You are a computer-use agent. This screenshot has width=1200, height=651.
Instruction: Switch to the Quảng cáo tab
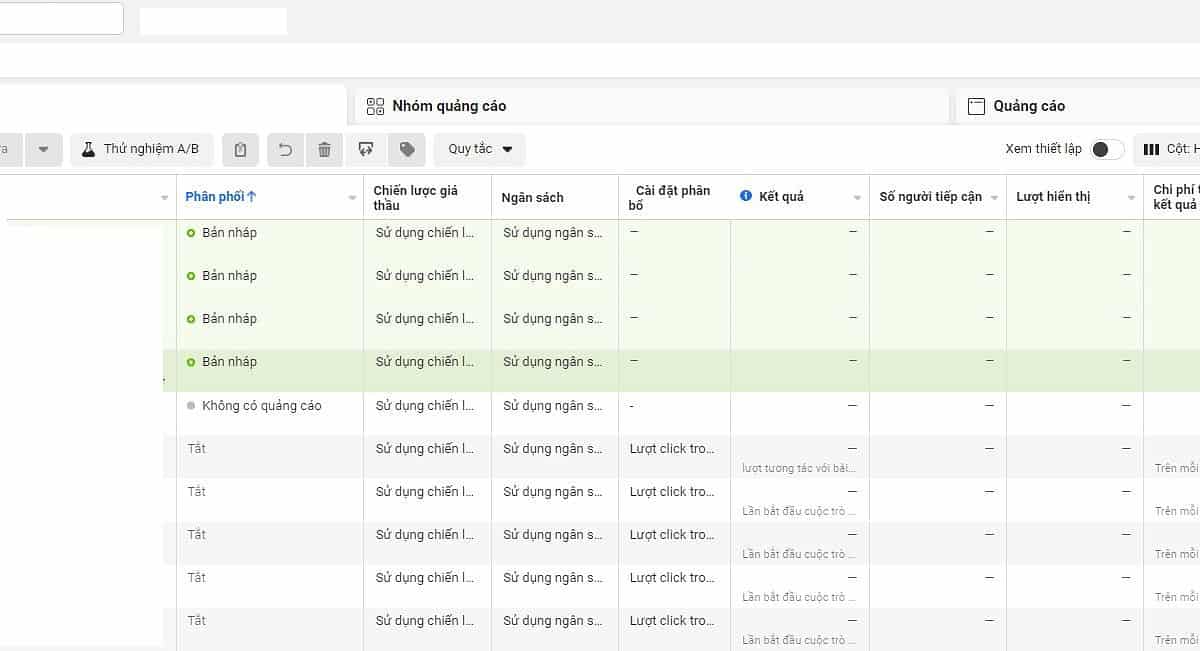tap(1029, 106)
